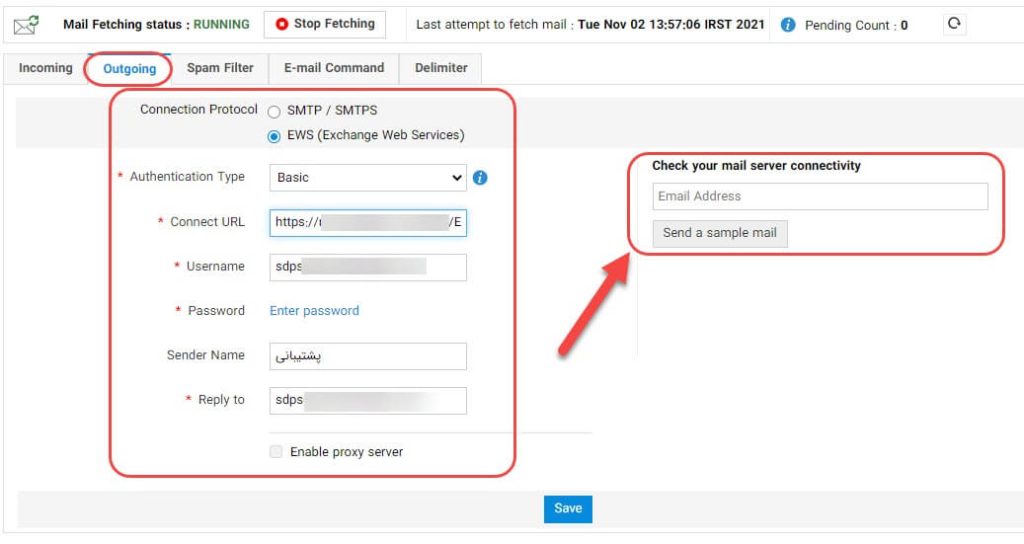Select the SMTP / SMTPS radio button

[274, 112]
